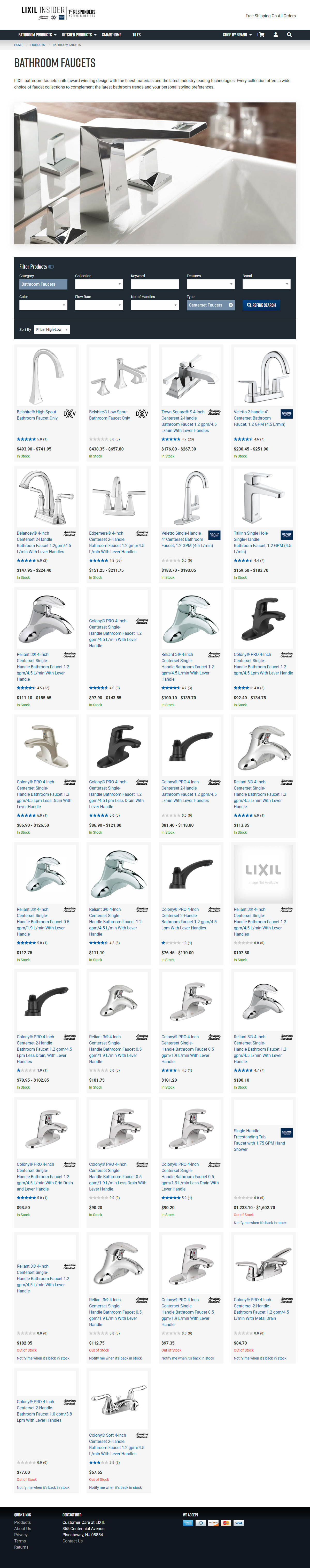The width and height of the screenshot is (310, 1568).
Task: Select the Tiles navigation item
Action: (x=136, y=35)
